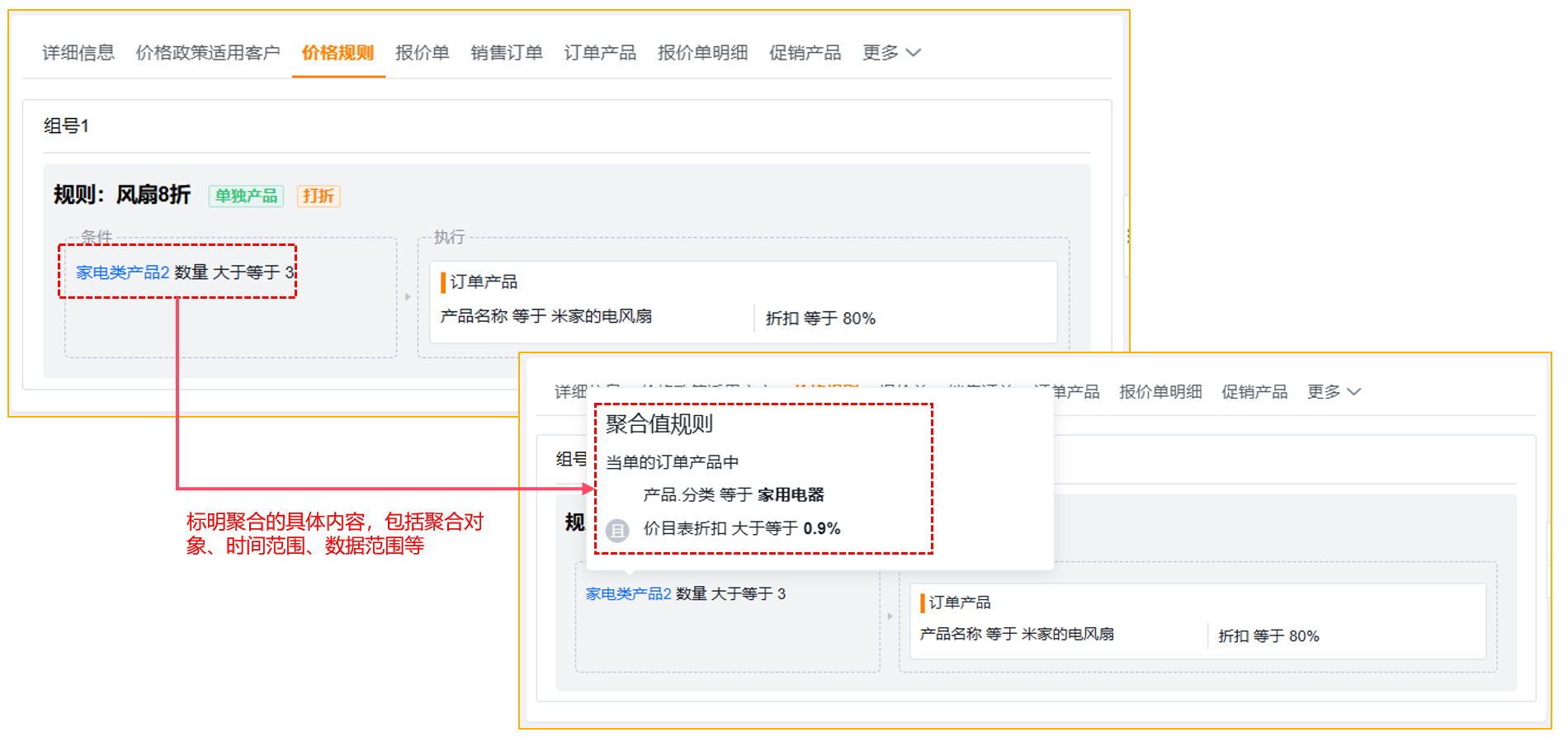The width and height of the screenshot is (1568, 742).
Task: Switch to 价格政策适用客户 tab
Action: (x=208, y=53)
